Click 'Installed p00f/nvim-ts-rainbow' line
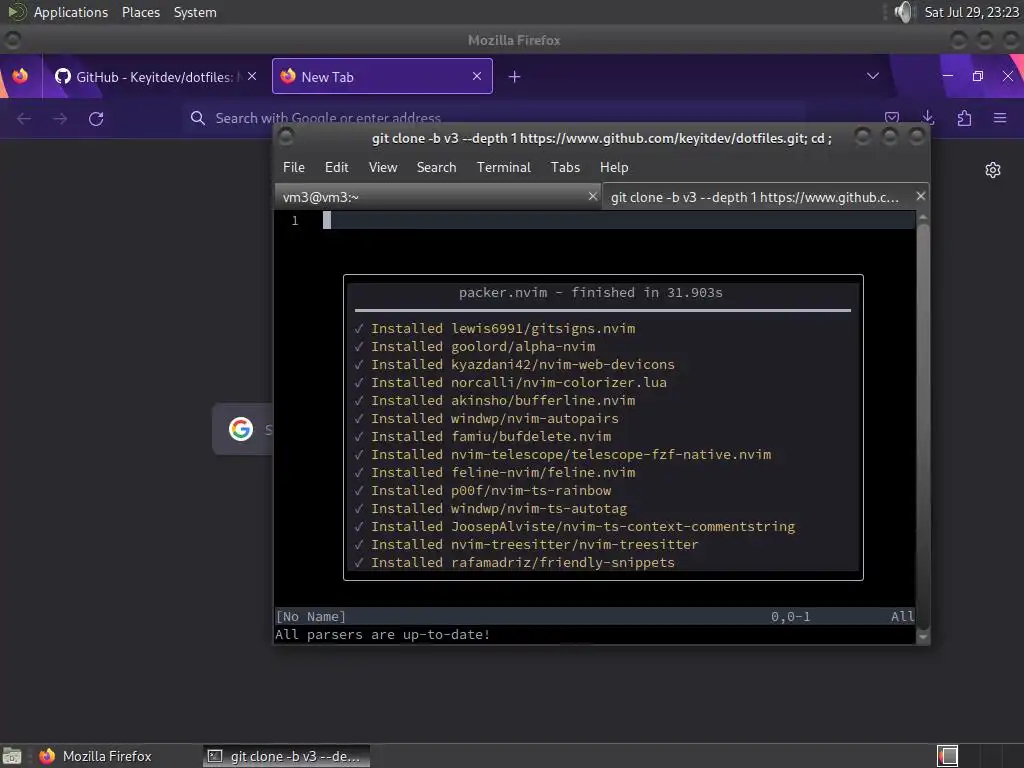 (x=482, y=490)
